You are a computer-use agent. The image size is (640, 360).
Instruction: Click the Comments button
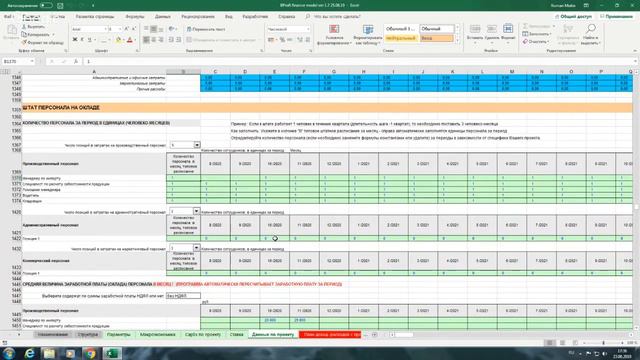click(616, 16)
